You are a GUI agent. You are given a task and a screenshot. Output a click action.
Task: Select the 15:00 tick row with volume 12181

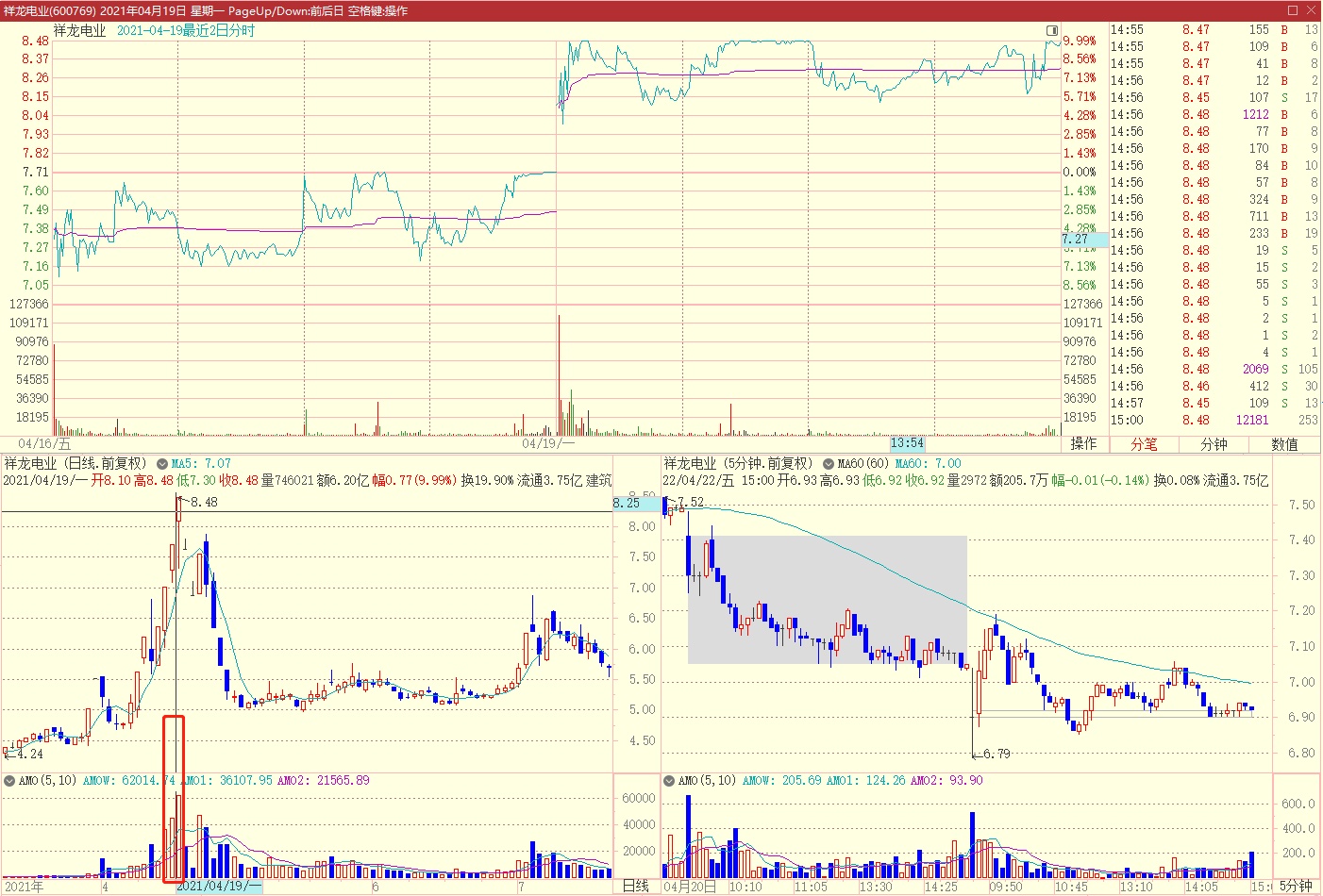[x=1214, y=421]
